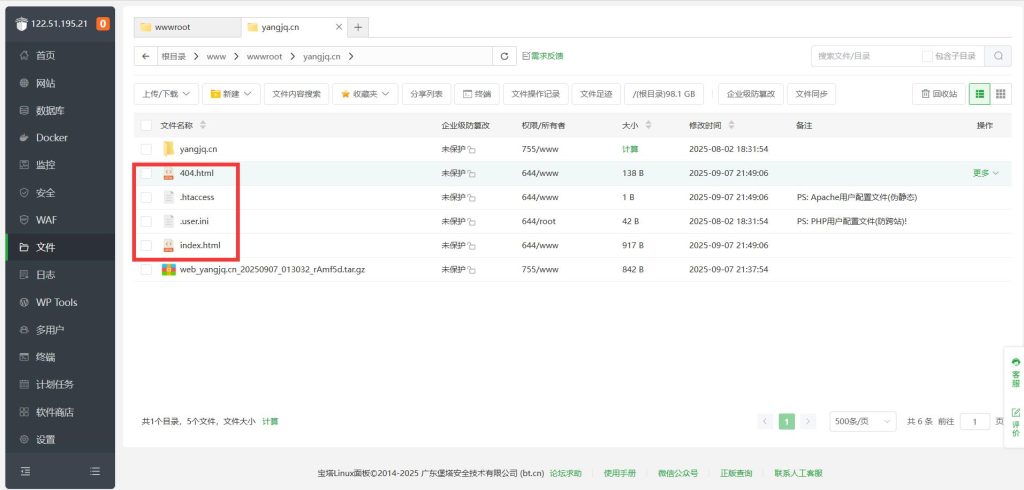Click 计算 to calculate yangjq.cn folder size

(630, 149)
